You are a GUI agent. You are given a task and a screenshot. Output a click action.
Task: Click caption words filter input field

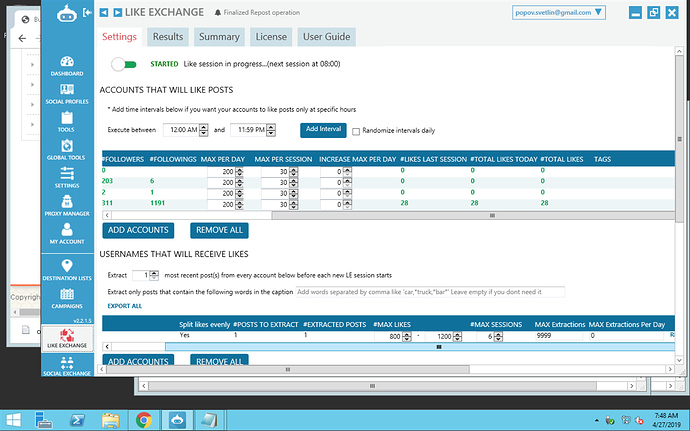(430, 292)
